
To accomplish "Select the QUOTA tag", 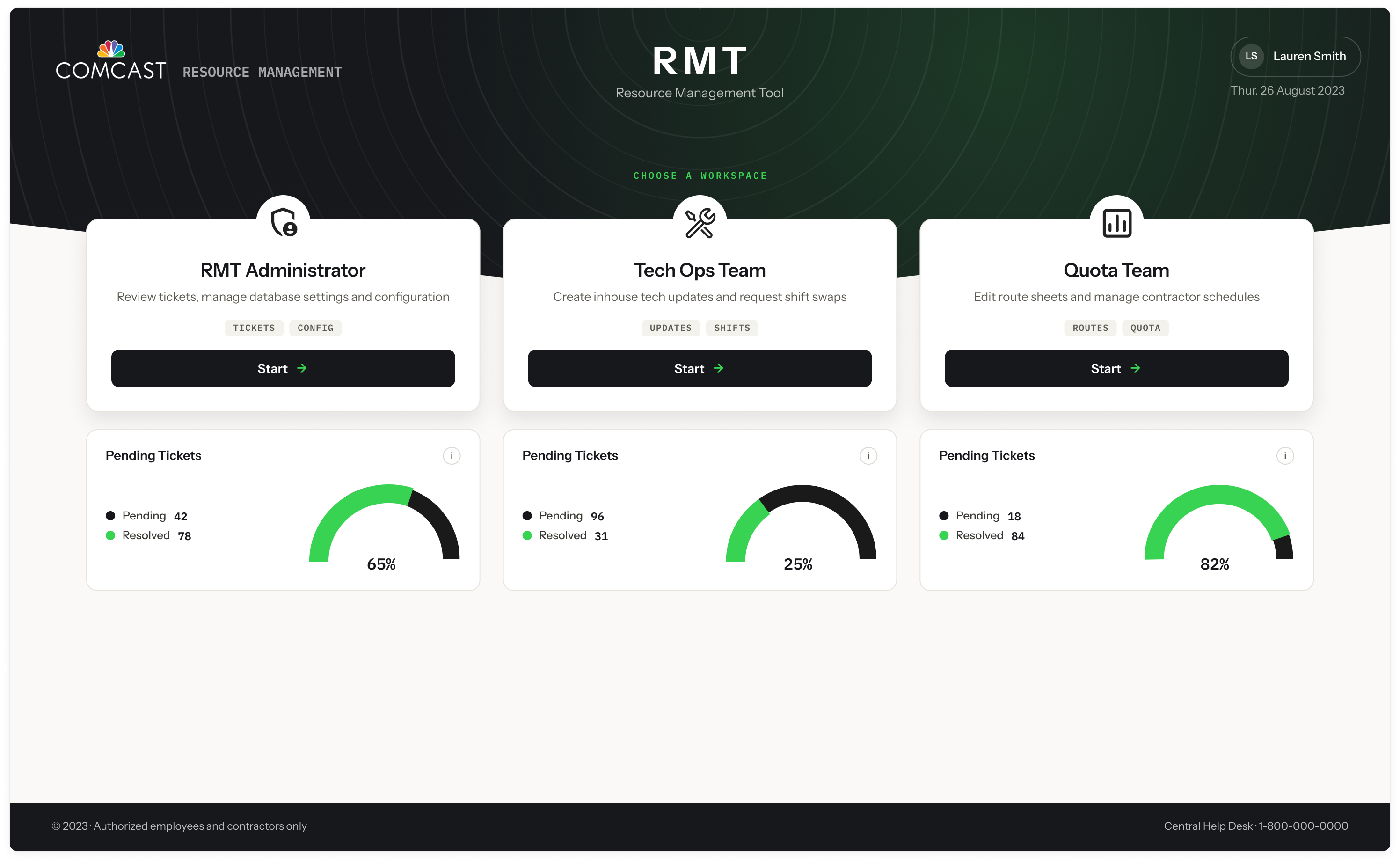I will point(1145,328).
